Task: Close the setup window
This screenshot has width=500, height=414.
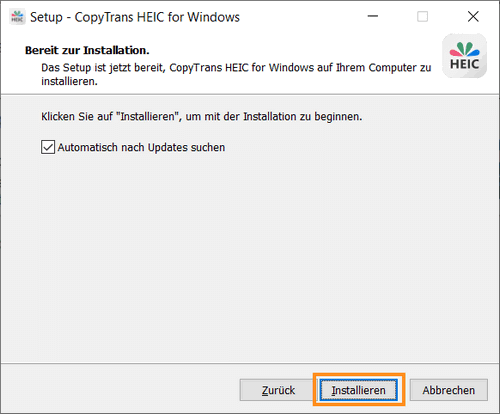Action: [x=473, y=16]
